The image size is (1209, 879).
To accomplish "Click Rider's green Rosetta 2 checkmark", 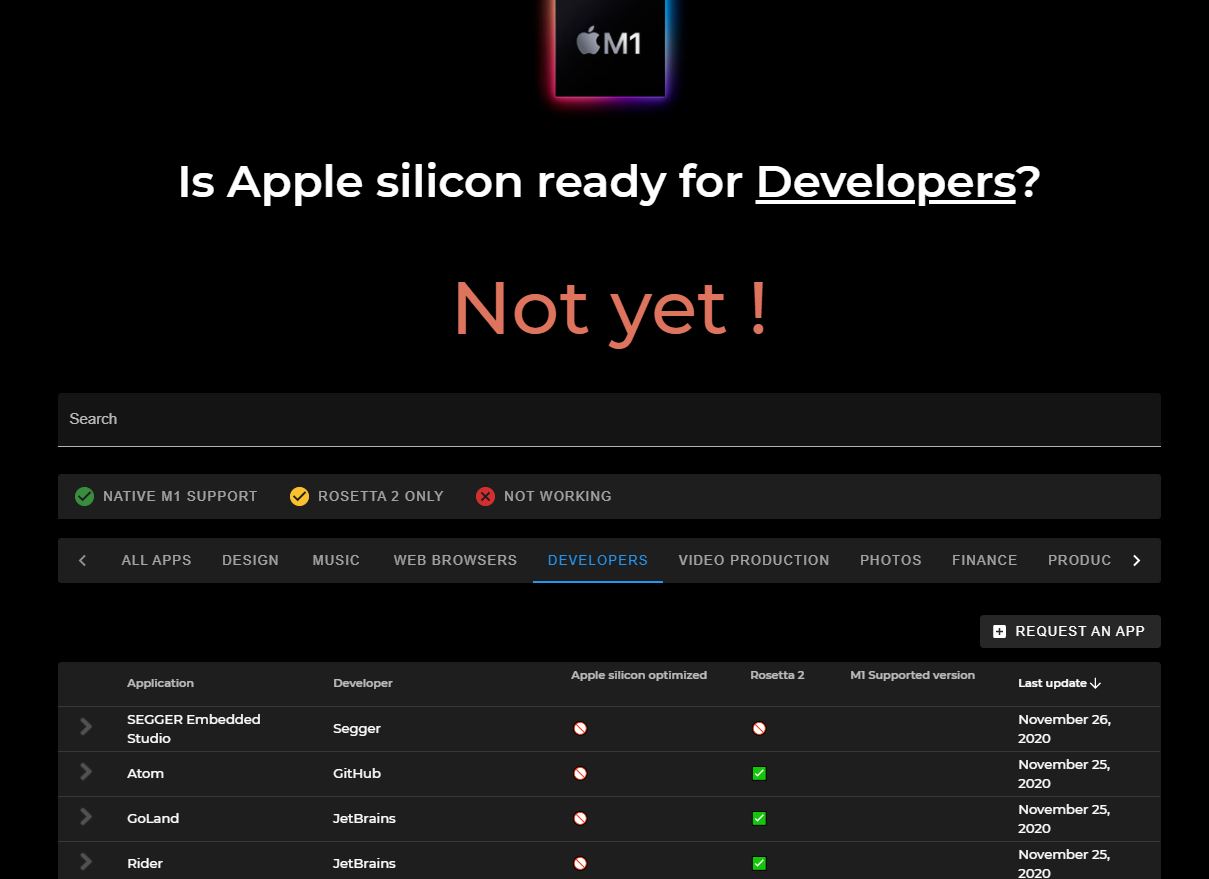I will 759,863.
